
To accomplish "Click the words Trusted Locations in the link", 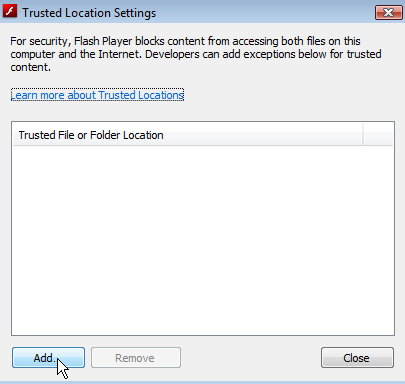I will tap(141, 95).
